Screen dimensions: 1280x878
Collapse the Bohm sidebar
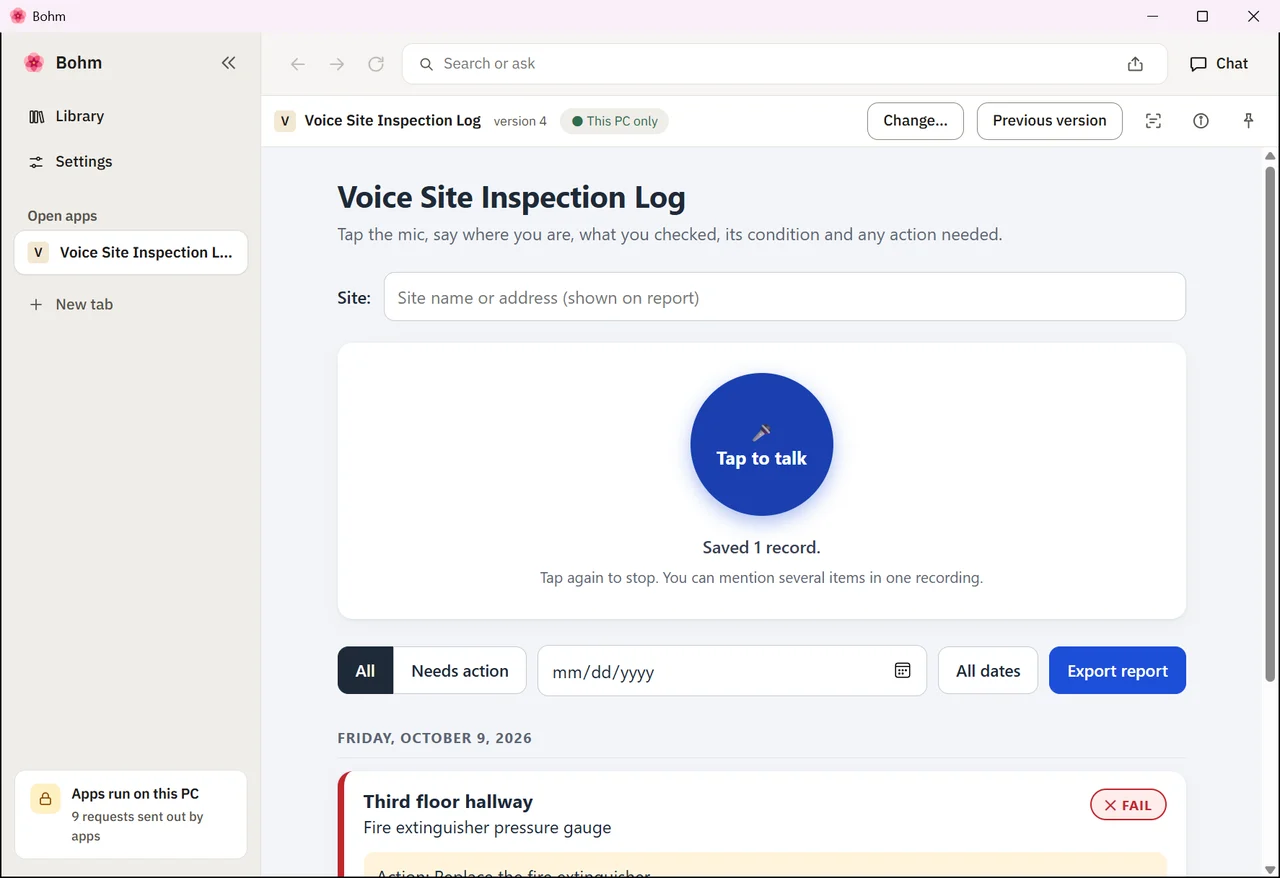click(x=229, y=63)
